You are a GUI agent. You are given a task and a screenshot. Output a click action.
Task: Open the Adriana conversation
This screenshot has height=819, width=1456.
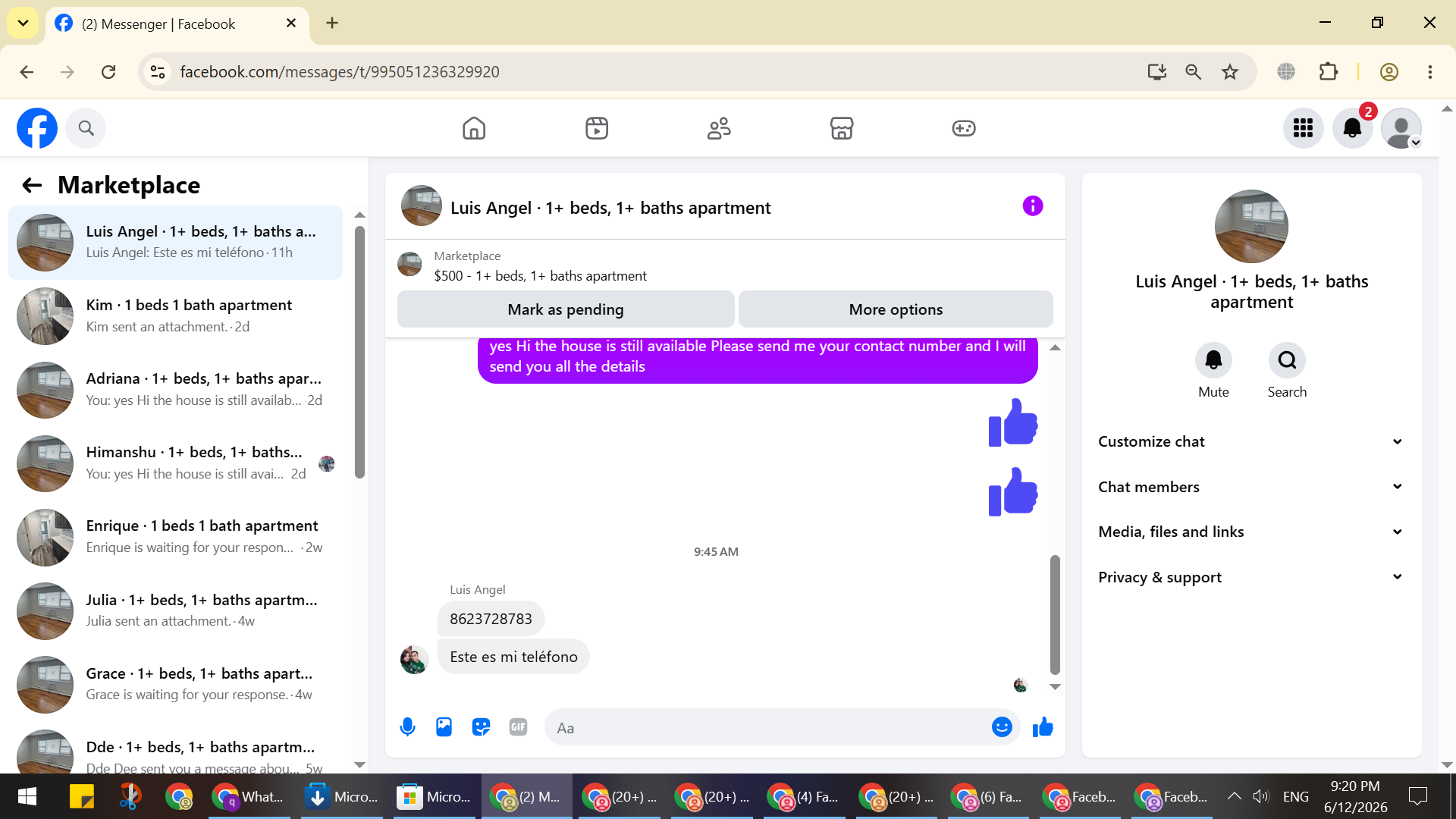point(175,390)
